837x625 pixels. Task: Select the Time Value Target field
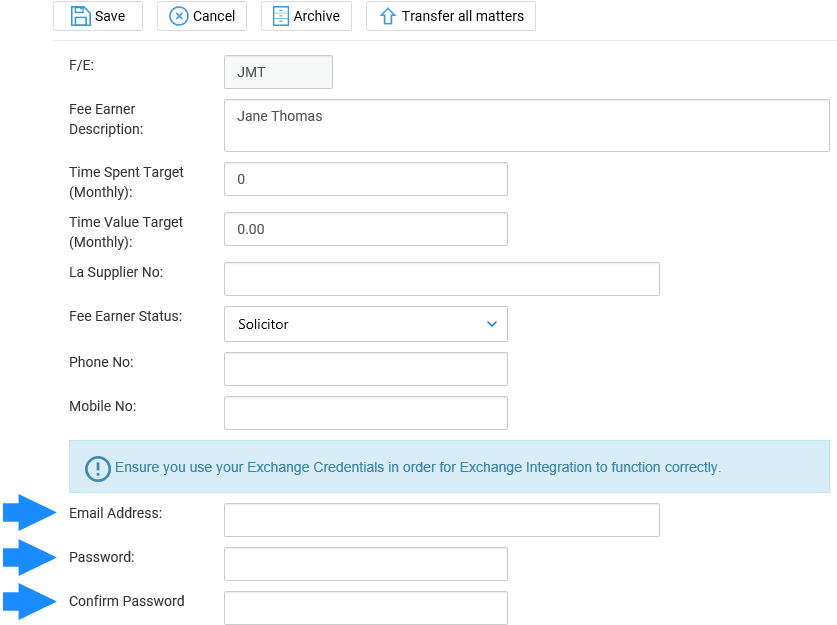click(366, 229)
